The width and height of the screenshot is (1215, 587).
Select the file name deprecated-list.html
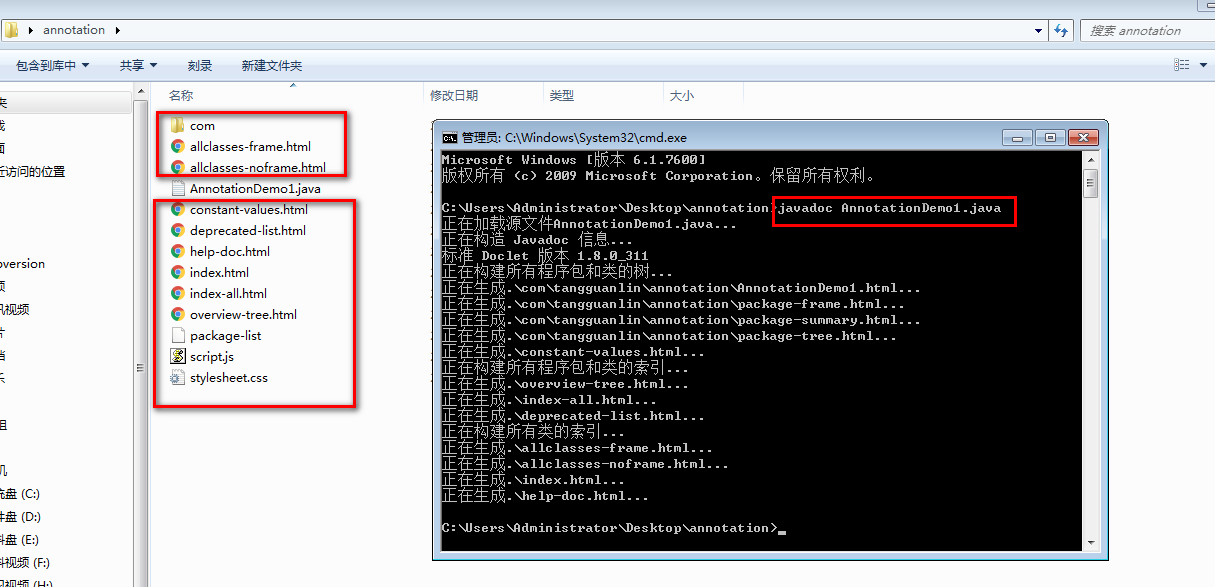(x=248, y=230)
